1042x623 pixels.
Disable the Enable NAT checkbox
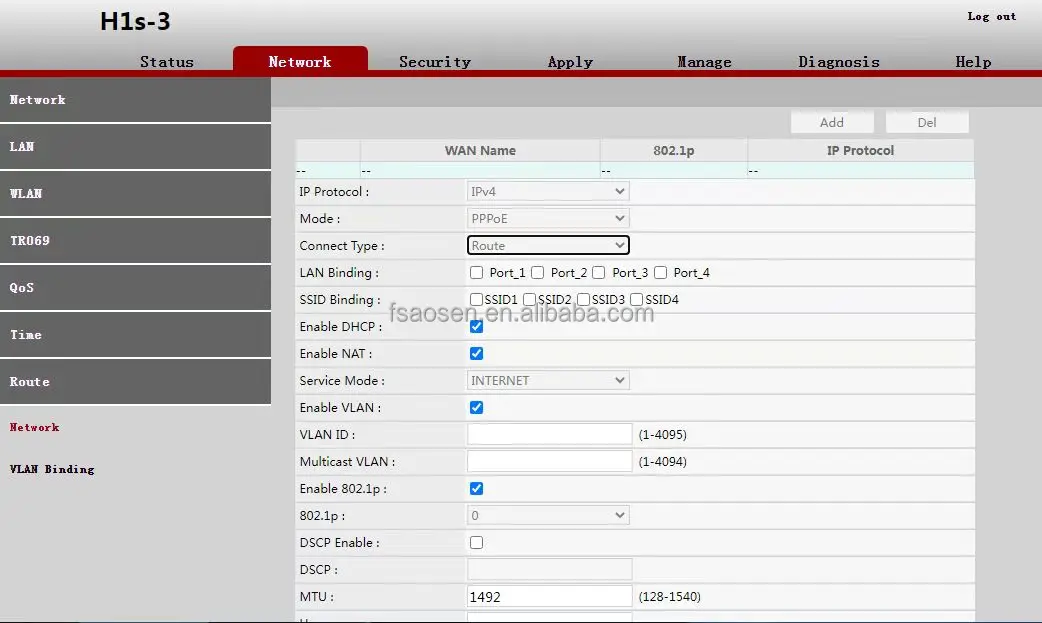tap(477, 353)
